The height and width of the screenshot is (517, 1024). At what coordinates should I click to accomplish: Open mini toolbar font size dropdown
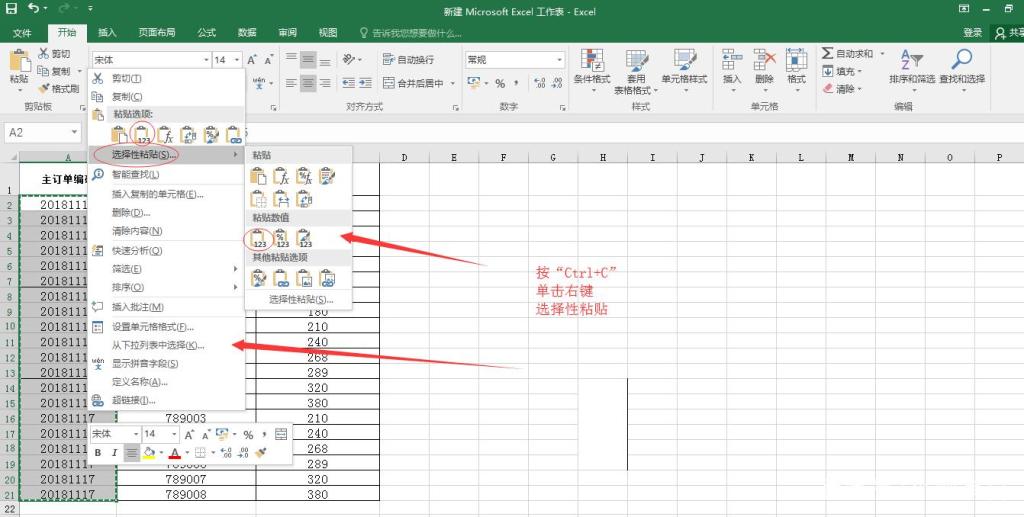point(174,434)
